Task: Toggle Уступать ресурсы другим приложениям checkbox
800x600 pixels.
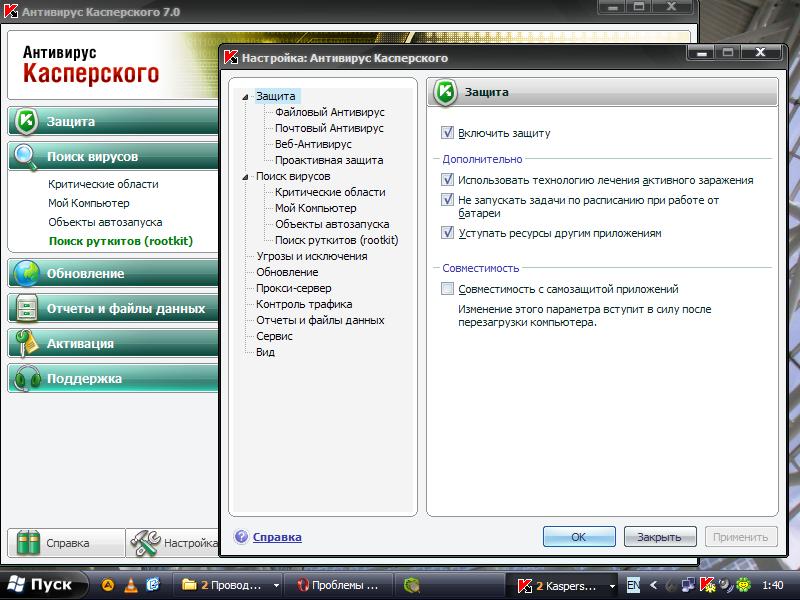Action: (x=447, y=233)
